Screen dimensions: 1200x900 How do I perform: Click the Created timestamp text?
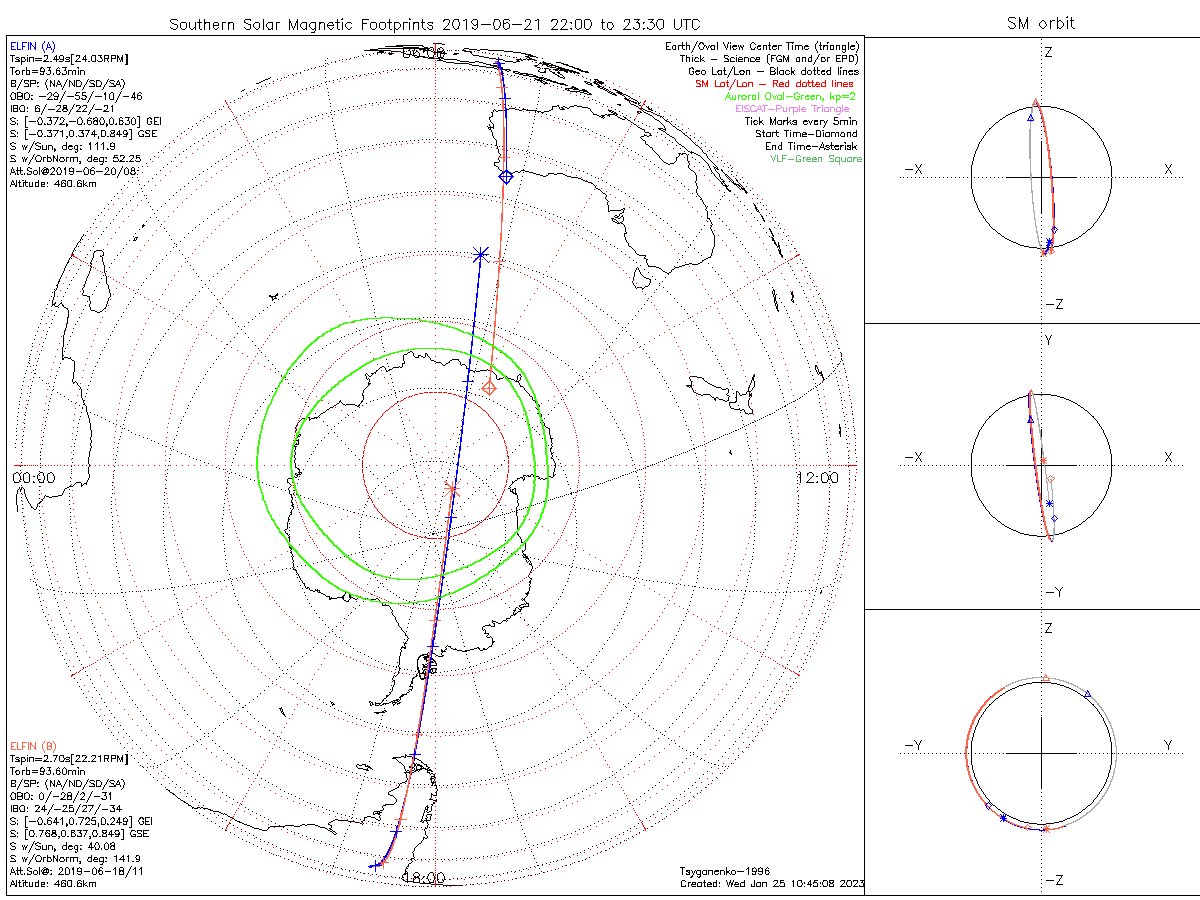771,883
